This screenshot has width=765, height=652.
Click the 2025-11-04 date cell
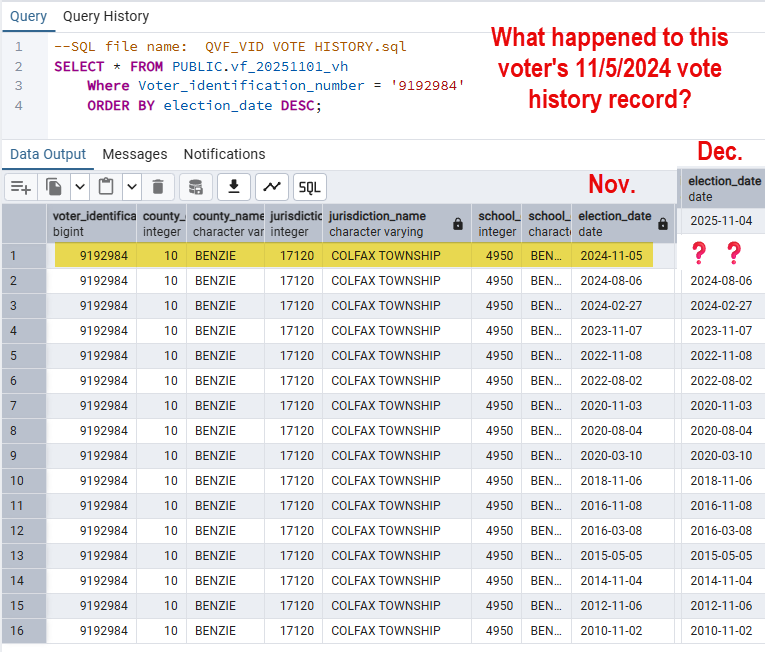[721, 221]
